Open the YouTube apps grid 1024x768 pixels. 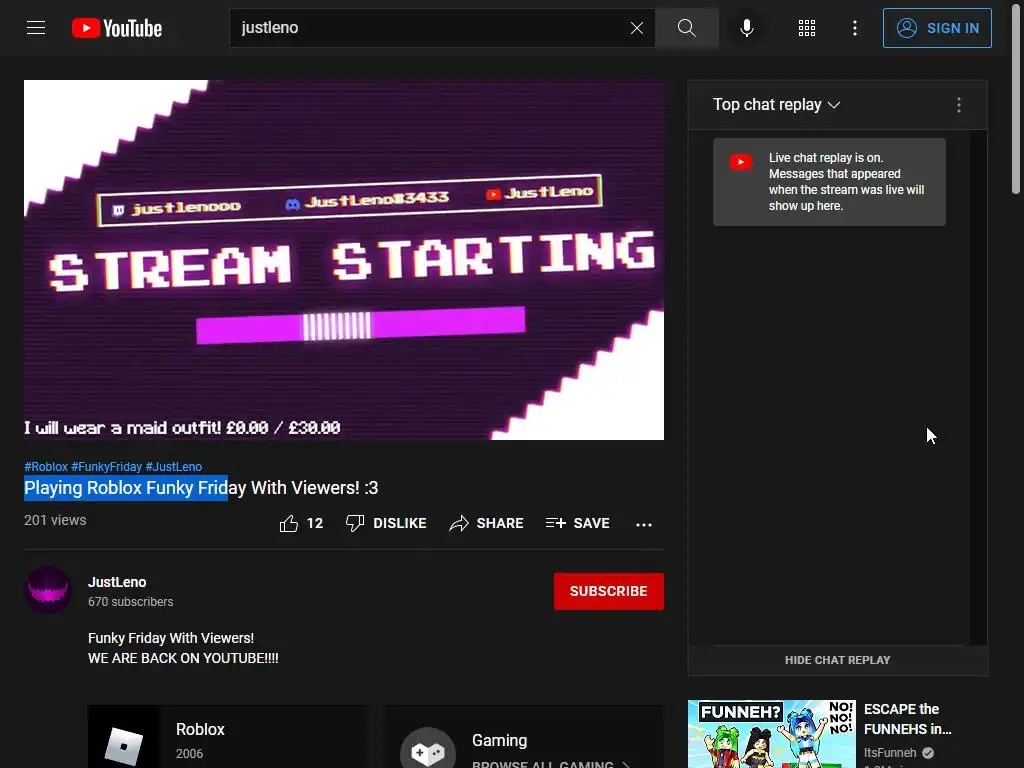[x=807, y=28]
